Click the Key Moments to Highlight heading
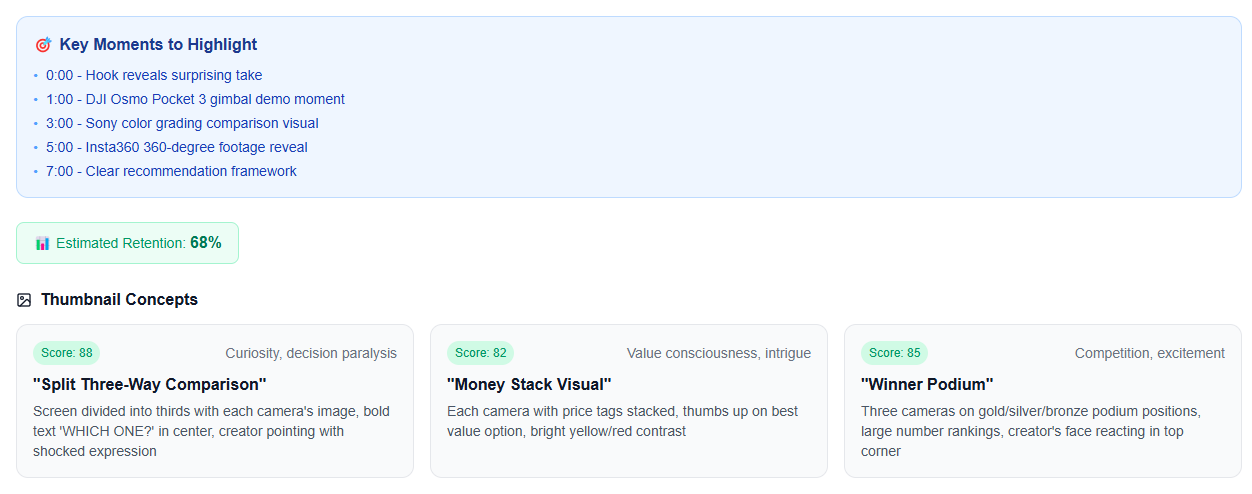The image size is (1252, 494). [x=158, y=45]
